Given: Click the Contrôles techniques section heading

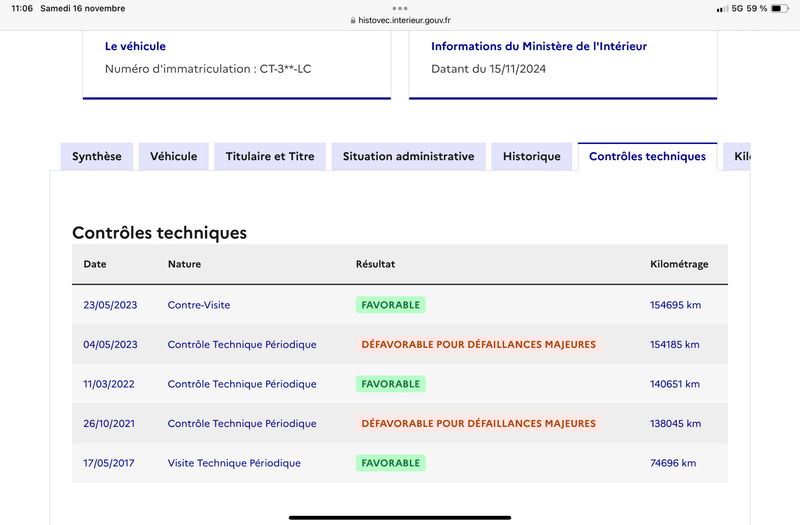Looking at the screenshot, I should (x=159, y=233).
